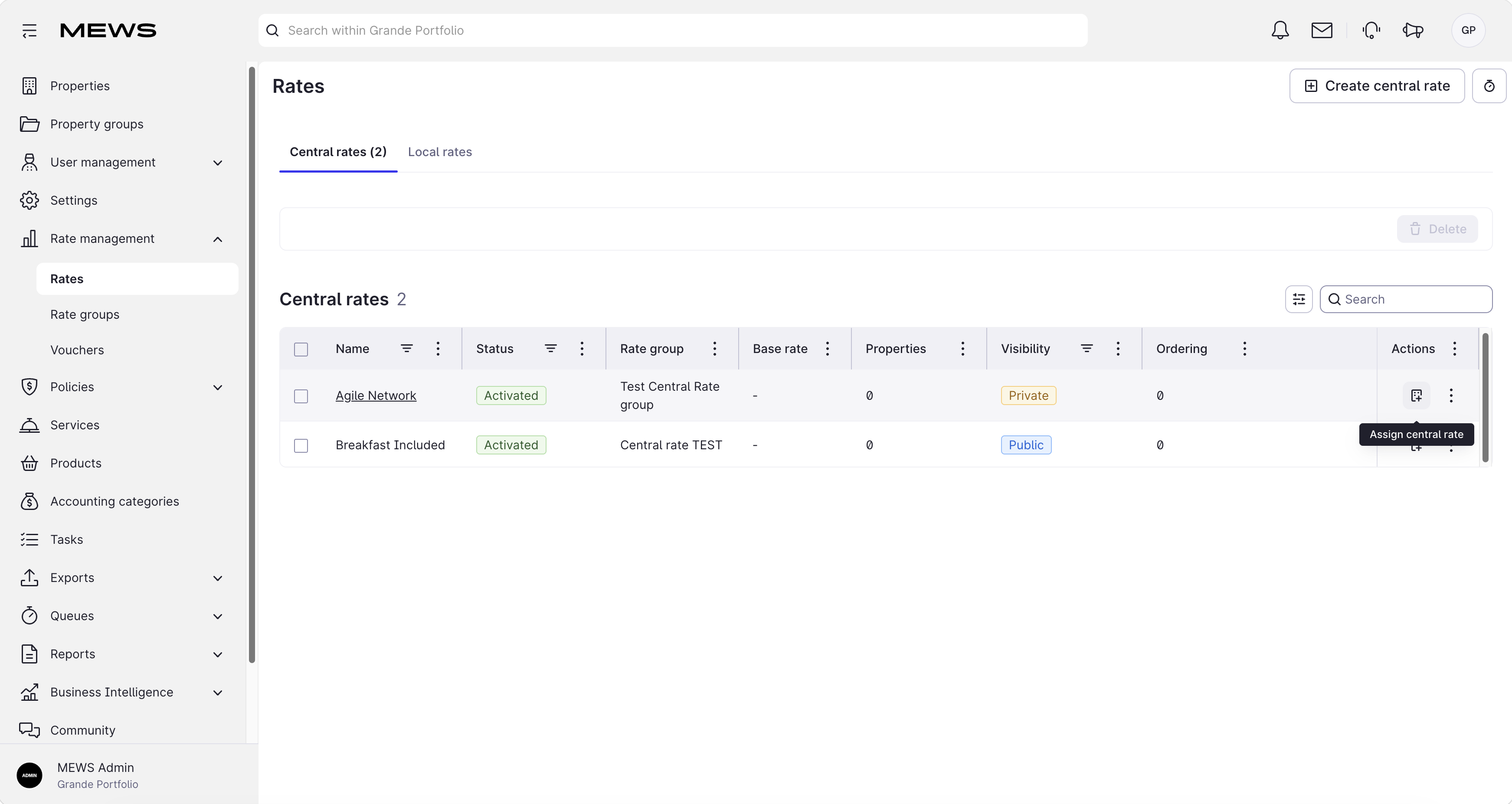Expand Reports menu
Viewport: 1512px width, 804px height.
click(x=217, y=654)
